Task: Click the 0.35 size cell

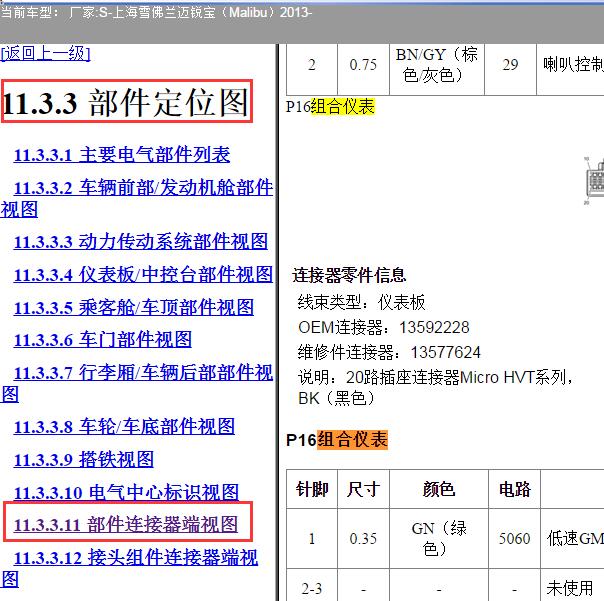Action: (363, 538)
